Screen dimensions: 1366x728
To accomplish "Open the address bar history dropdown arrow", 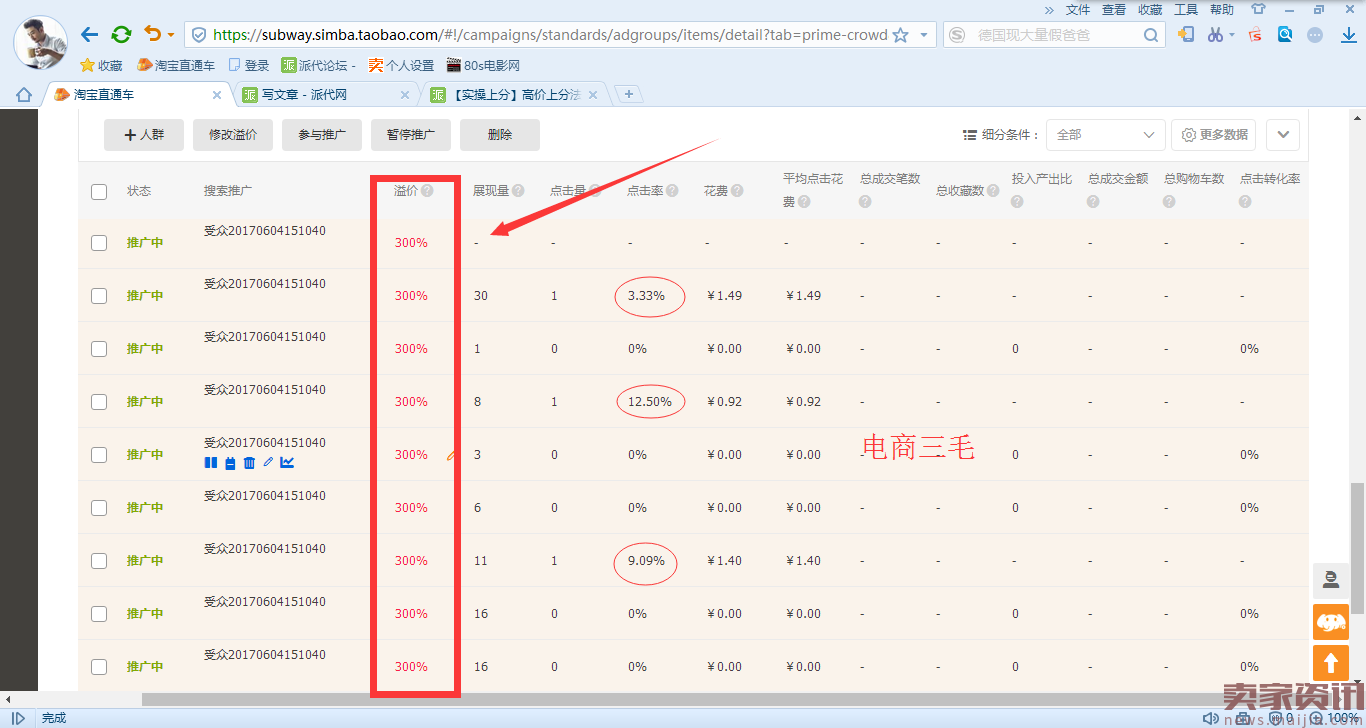I will pos(924,35).
